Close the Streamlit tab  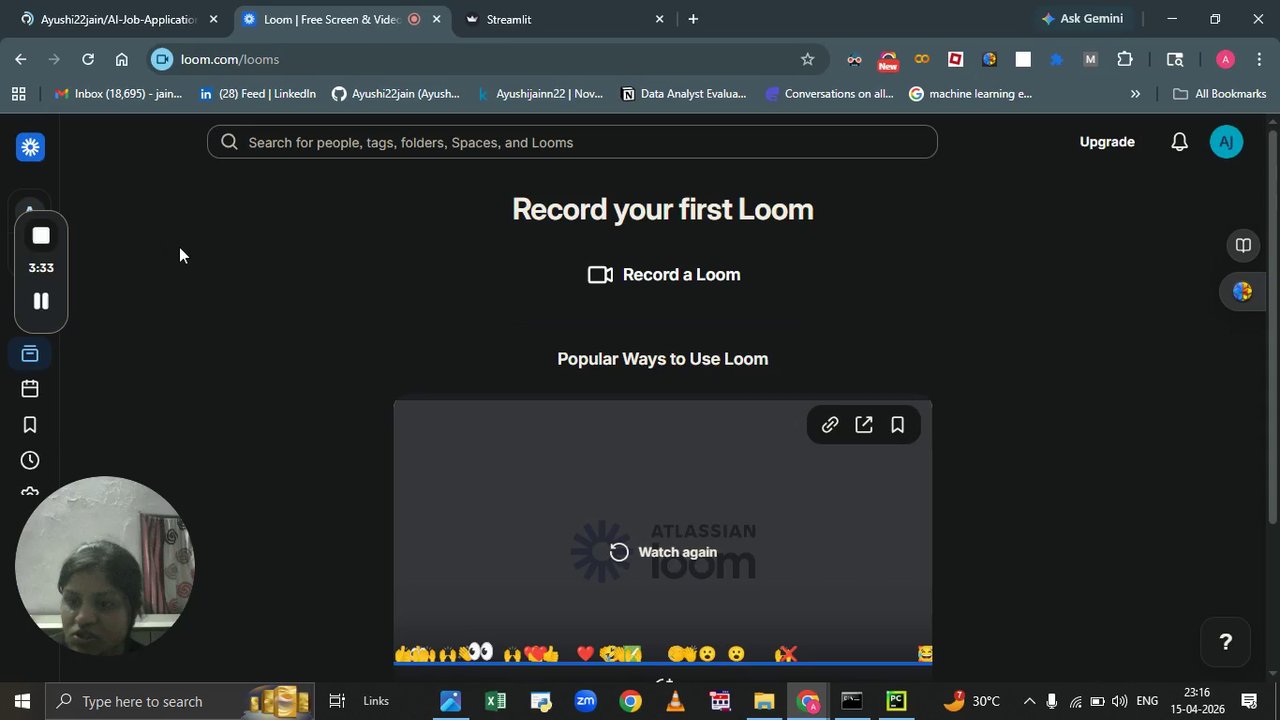coord(659,19)
